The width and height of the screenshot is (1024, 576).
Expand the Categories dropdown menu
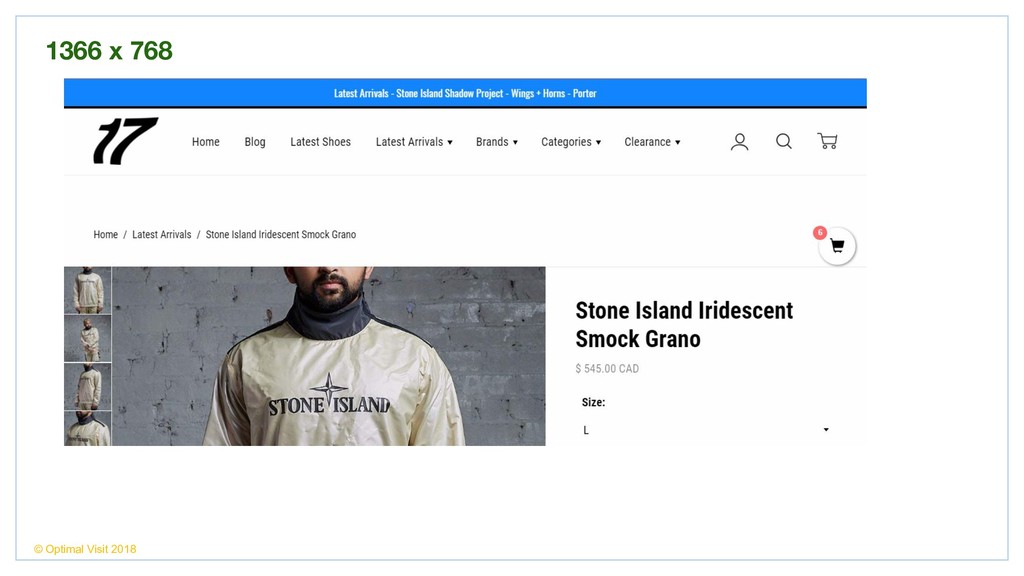tap(571, 142)
